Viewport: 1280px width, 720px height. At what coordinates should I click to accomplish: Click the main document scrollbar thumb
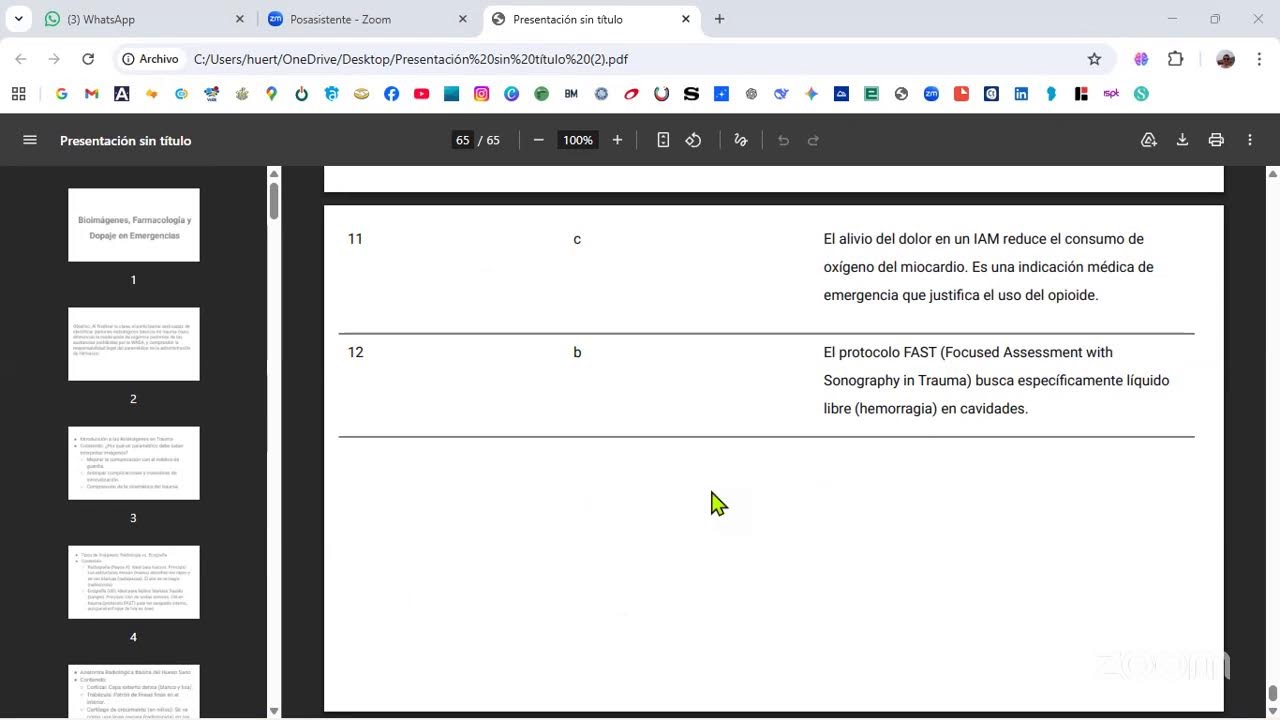[1272, 694]
